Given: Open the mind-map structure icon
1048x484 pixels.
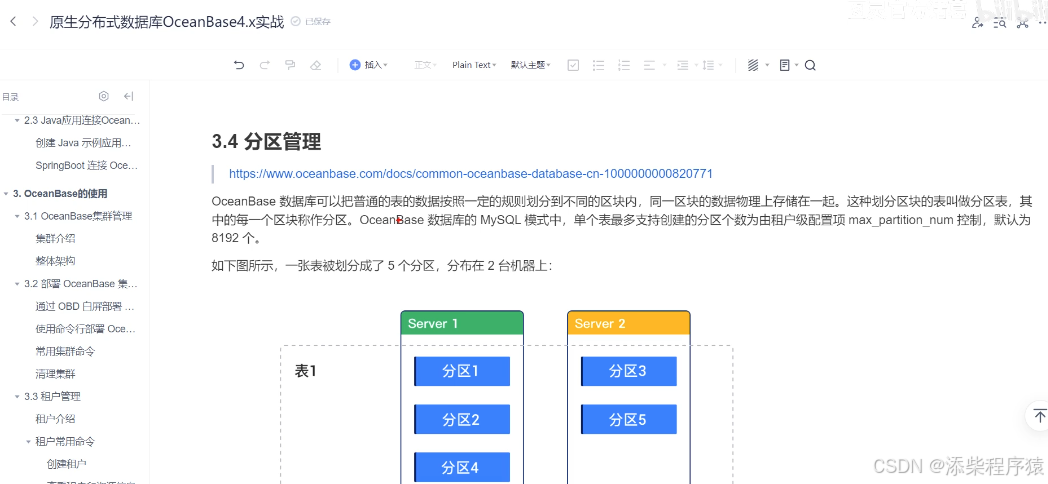Looking at the screenshot, I should pos(1023,23).
